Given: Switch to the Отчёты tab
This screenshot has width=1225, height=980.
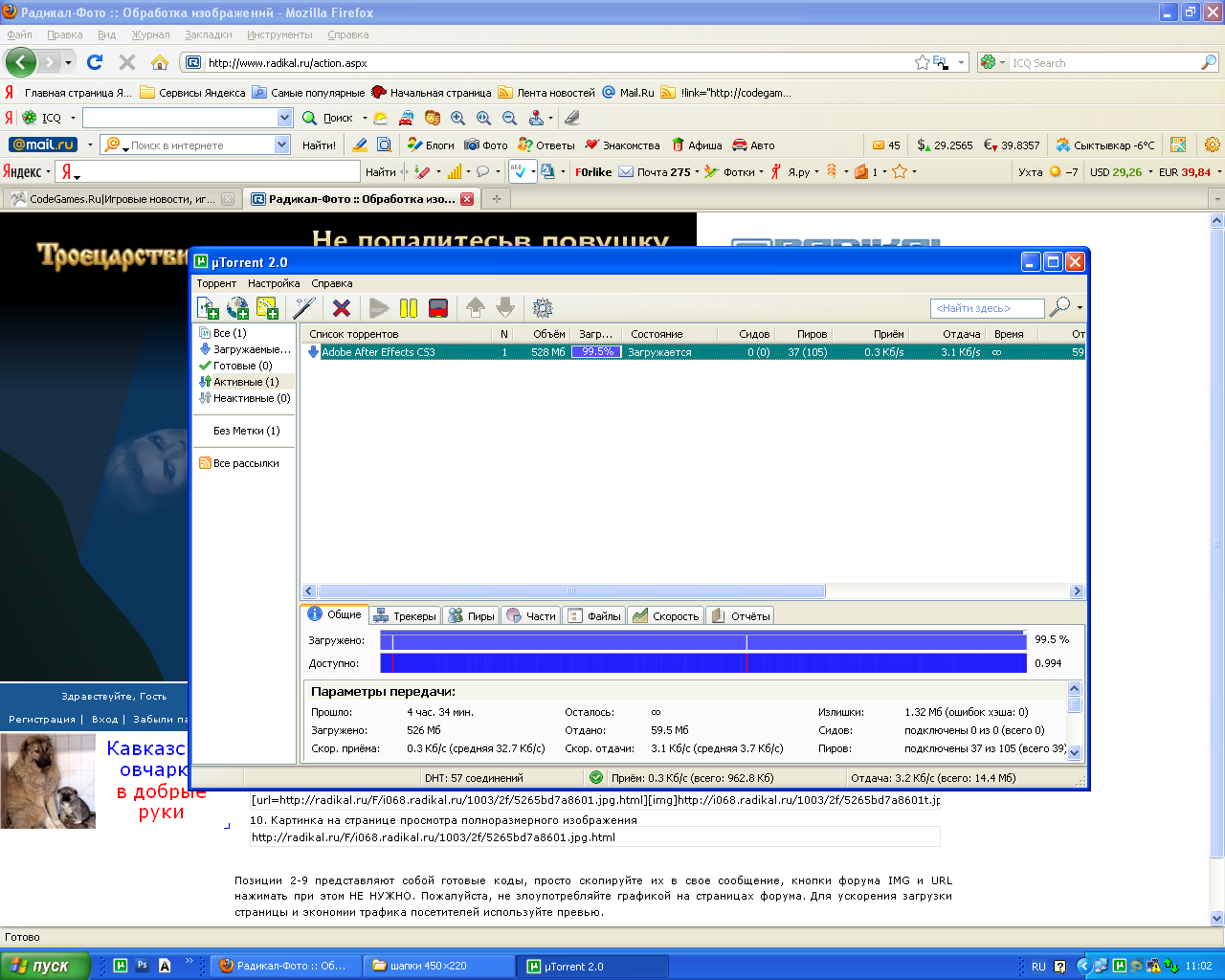Looking at the screenshot, I should (x=741, y=616).
